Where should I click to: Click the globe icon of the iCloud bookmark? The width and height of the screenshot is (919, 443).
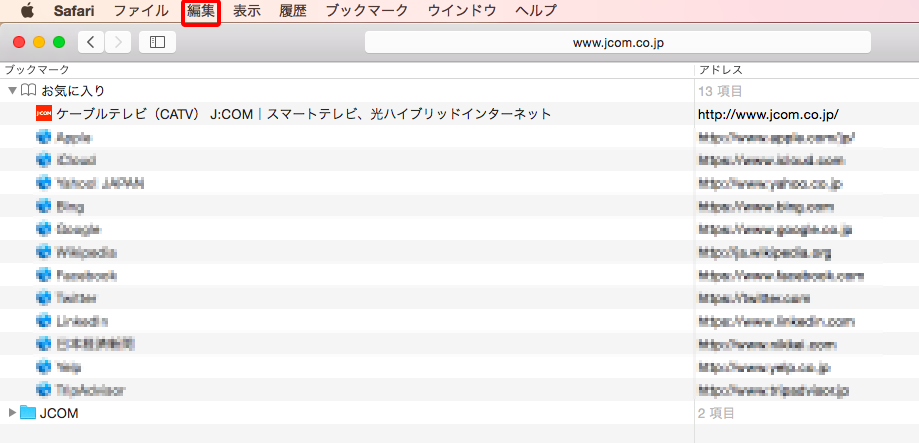pyautogui.click(x=44, y=160)
